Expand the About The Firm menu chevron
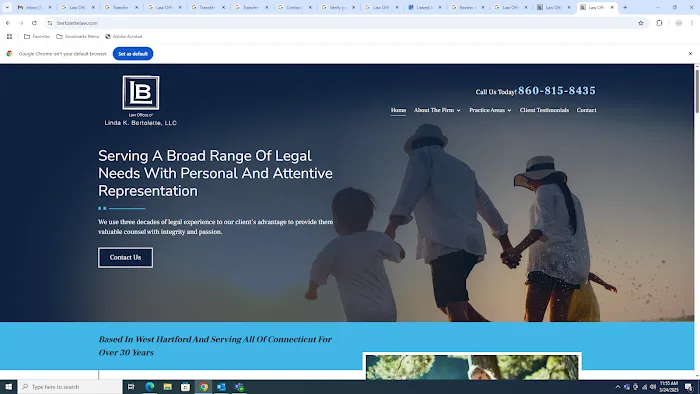Image resolution: width=700 pixels, height=394 pixels. (x=458, y=110)
